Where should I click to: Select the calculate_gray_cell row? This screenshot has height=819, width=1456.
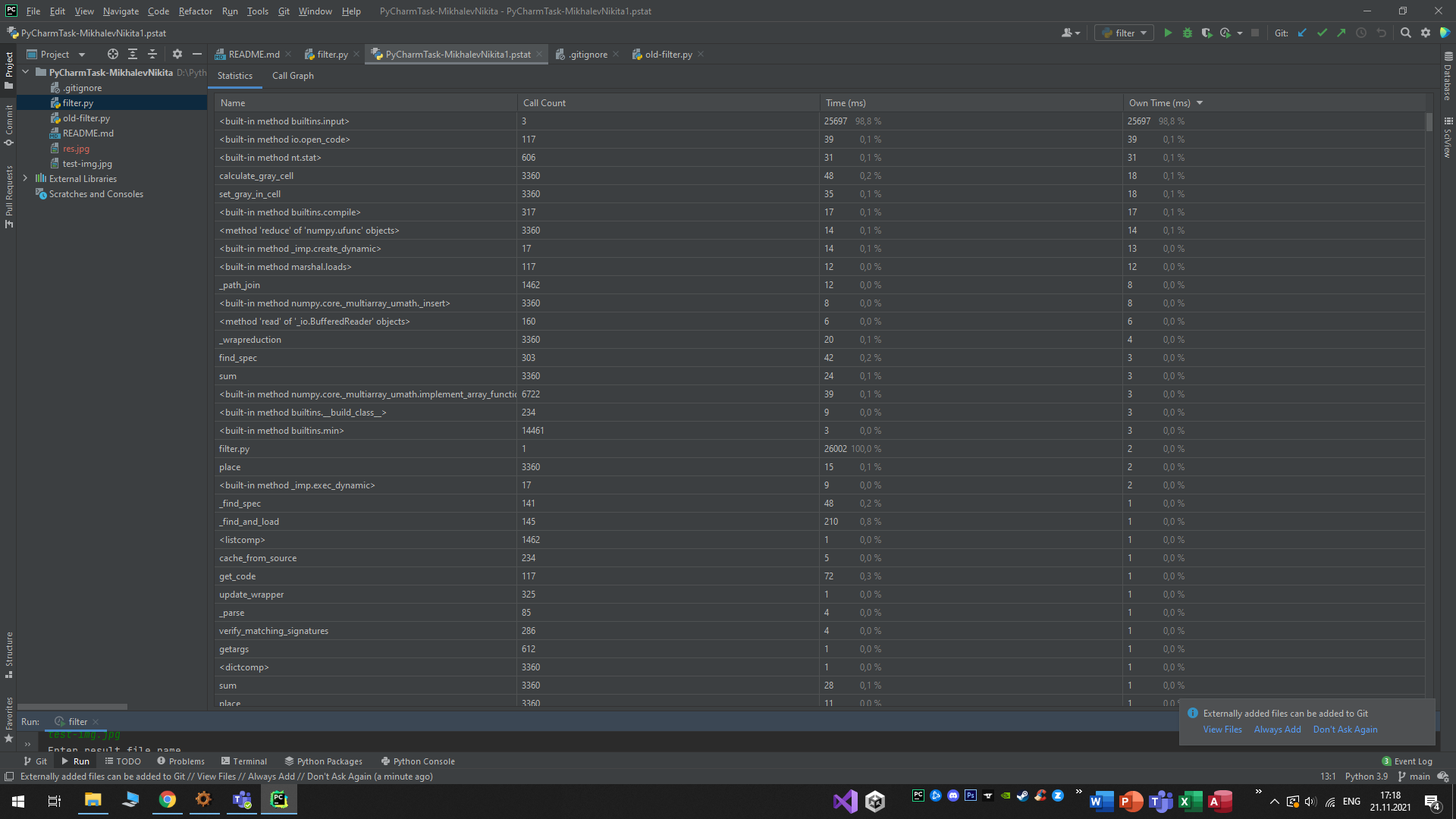tap(819, 176)
